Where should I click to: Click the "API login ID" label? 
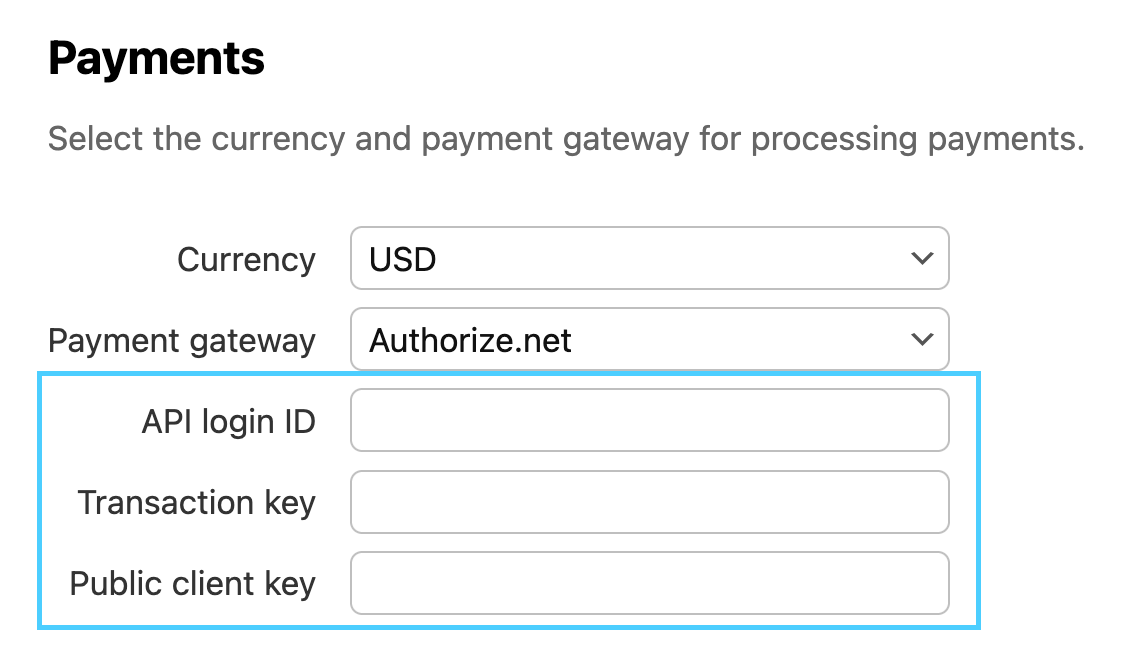[228, 422]
